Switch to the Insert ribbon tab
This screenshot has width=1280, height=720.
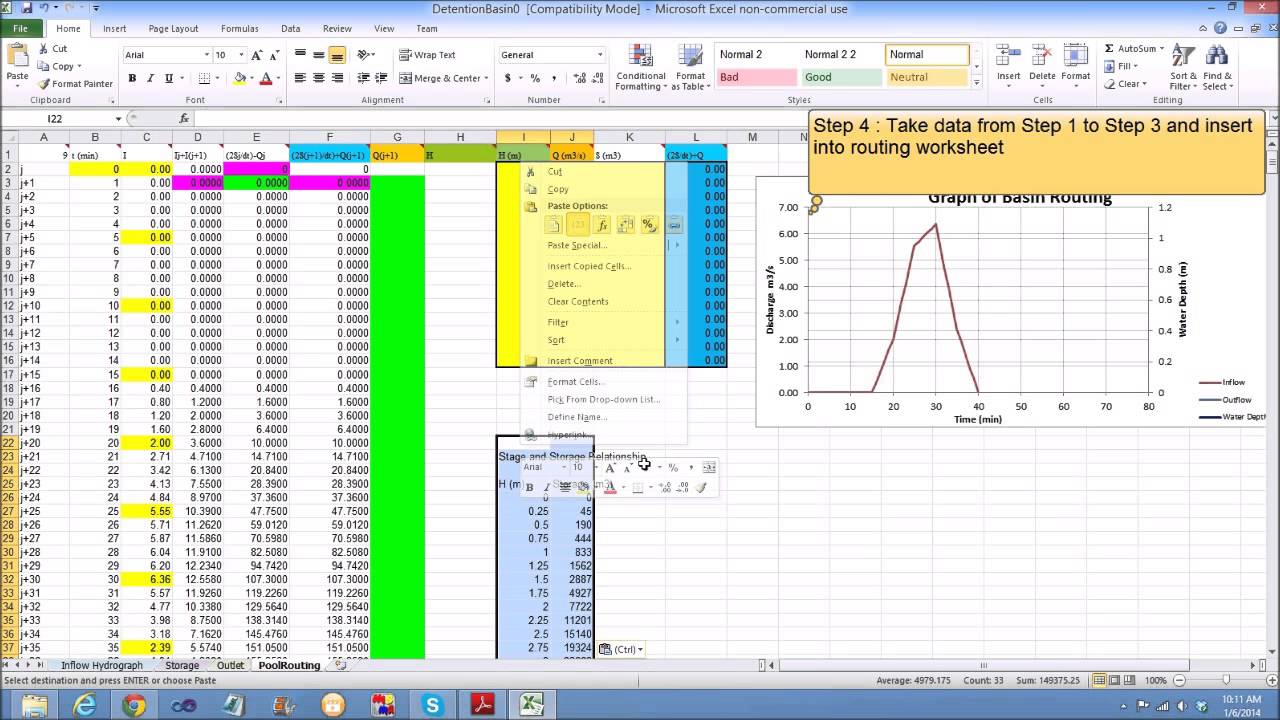[114, 29]
